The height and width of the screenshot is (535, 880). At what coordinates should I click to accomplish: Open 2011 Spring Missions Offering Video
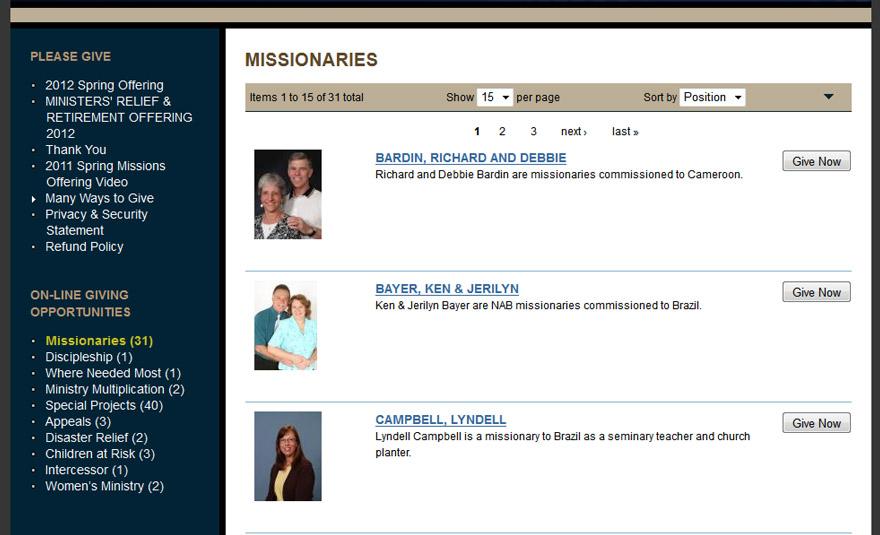(106, 174)
